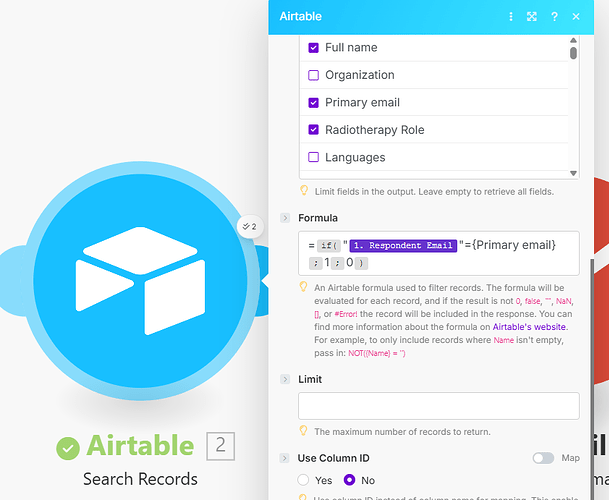This screenshot has height=500, width=609.
Task: Click the closing parenthesis token in formula
Action: click(x=361, y=263)
